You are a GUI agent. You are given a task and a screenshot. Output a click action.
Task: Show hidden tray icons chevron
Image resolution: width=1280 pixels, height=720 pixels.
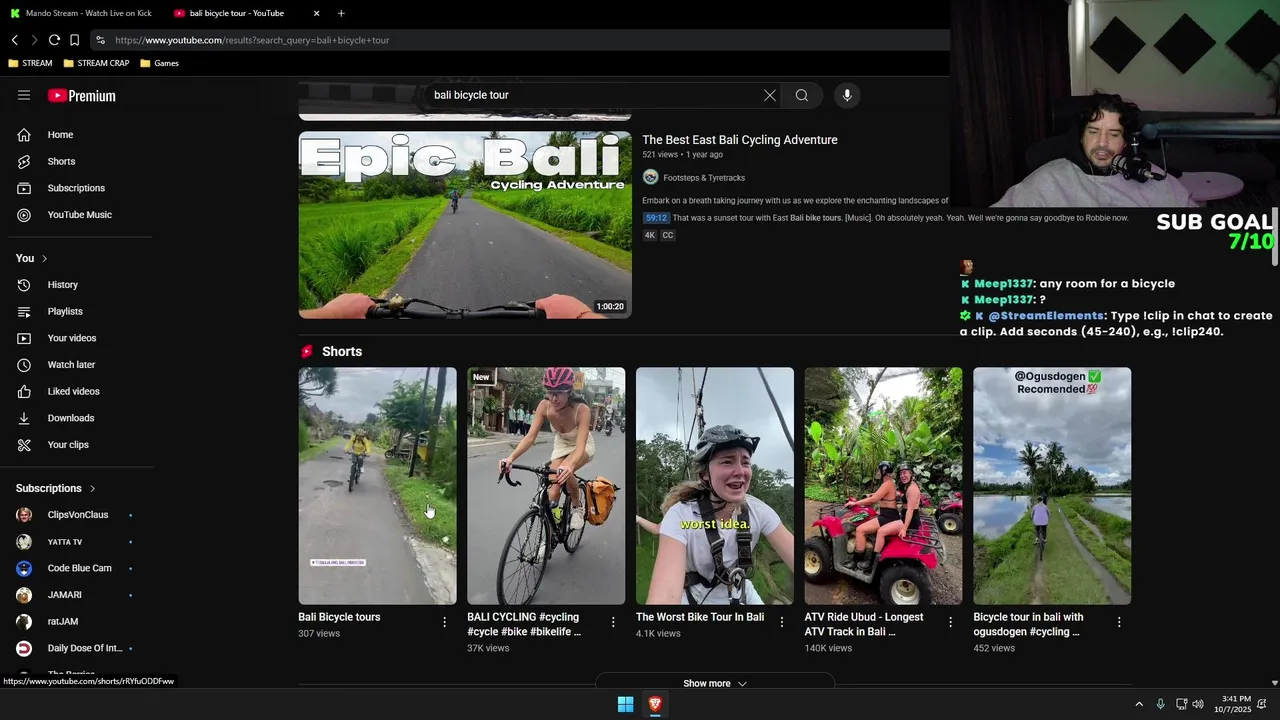(1139, 704)
